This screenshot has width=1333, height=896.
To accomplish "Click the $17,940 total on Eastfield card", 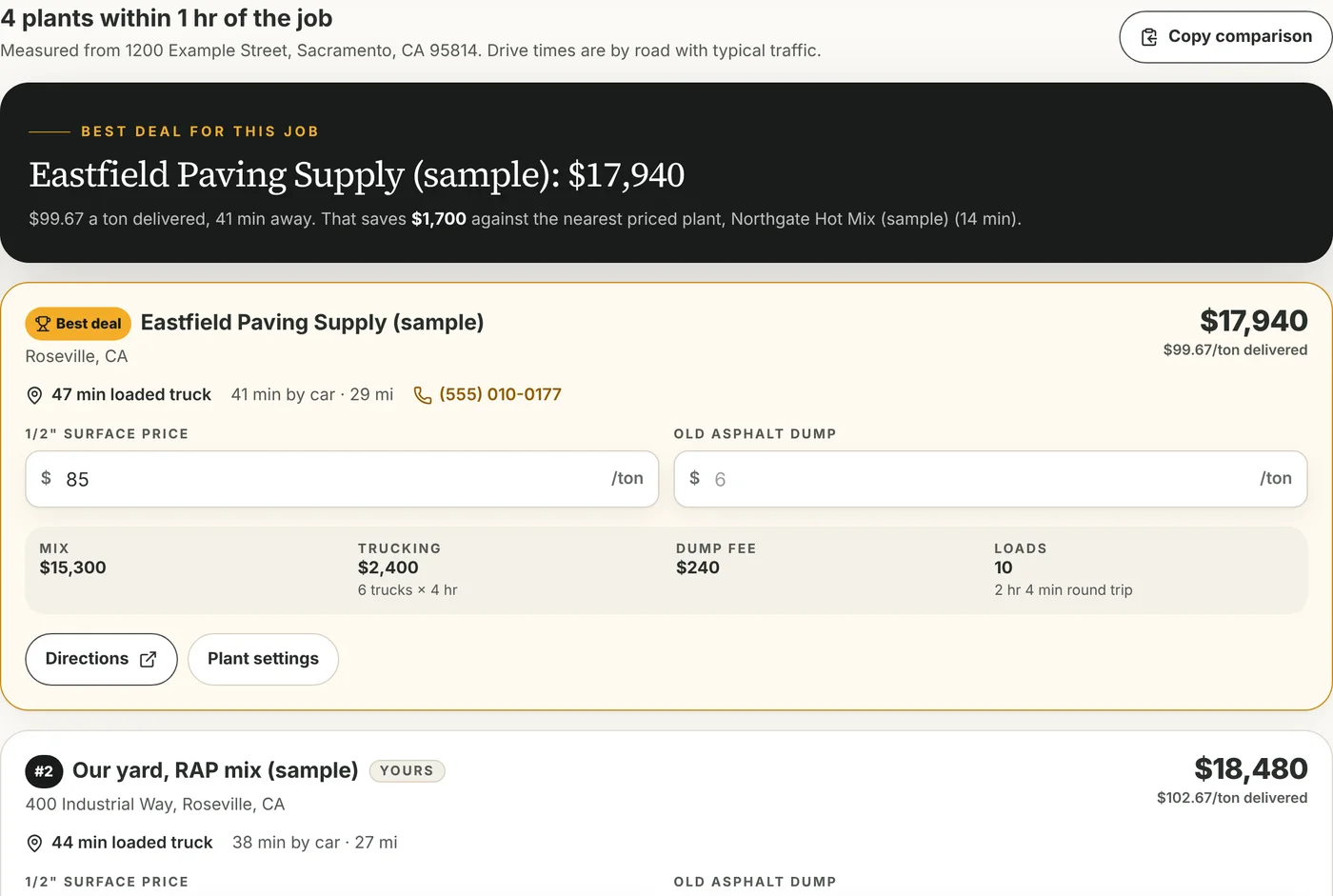I will [x=1253, y=321].
